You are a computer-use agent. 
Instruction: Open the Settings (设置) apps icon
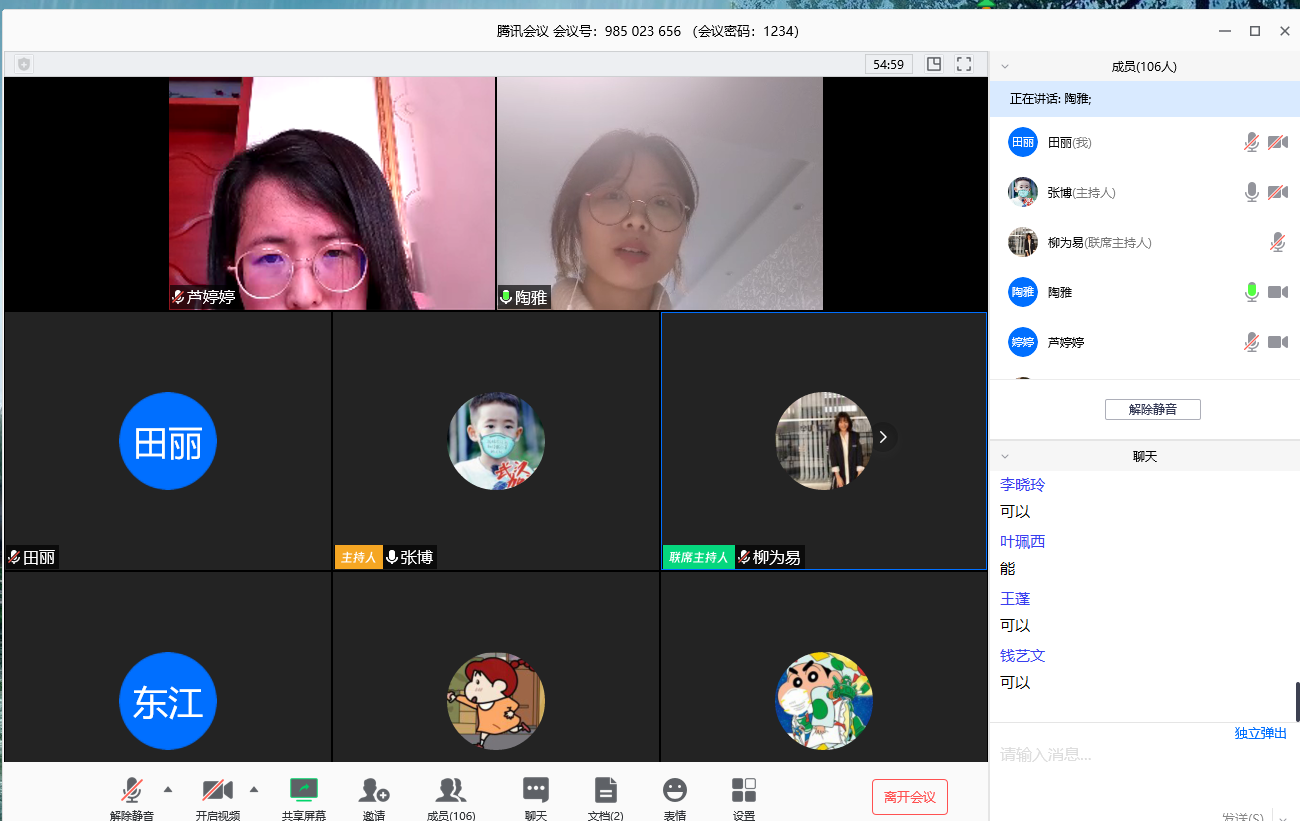744,791
